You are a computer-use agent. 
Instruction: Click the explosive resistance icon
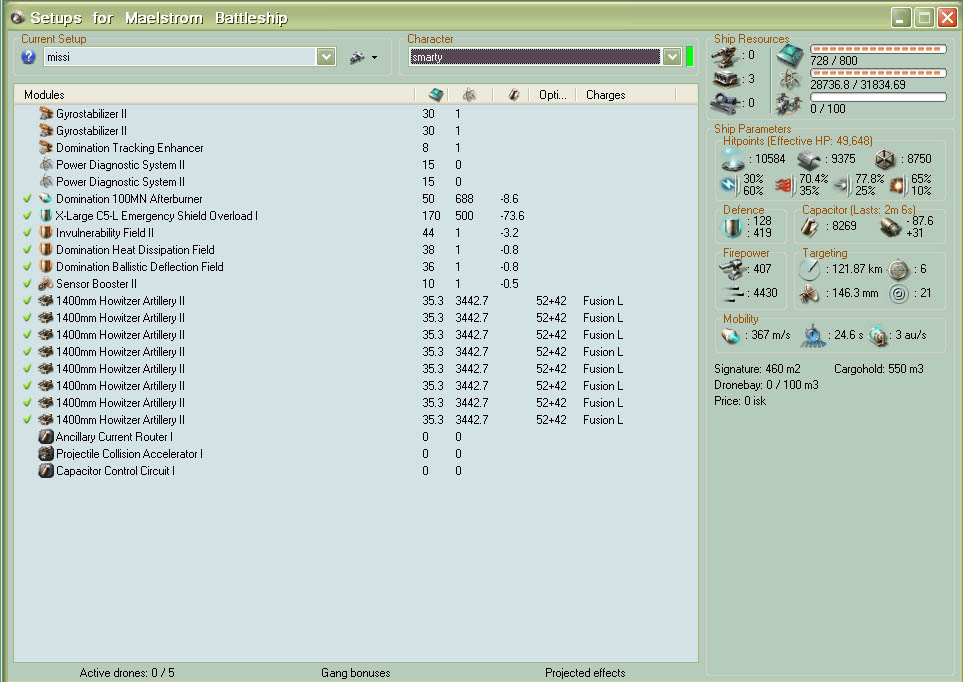tap(898, 185)
